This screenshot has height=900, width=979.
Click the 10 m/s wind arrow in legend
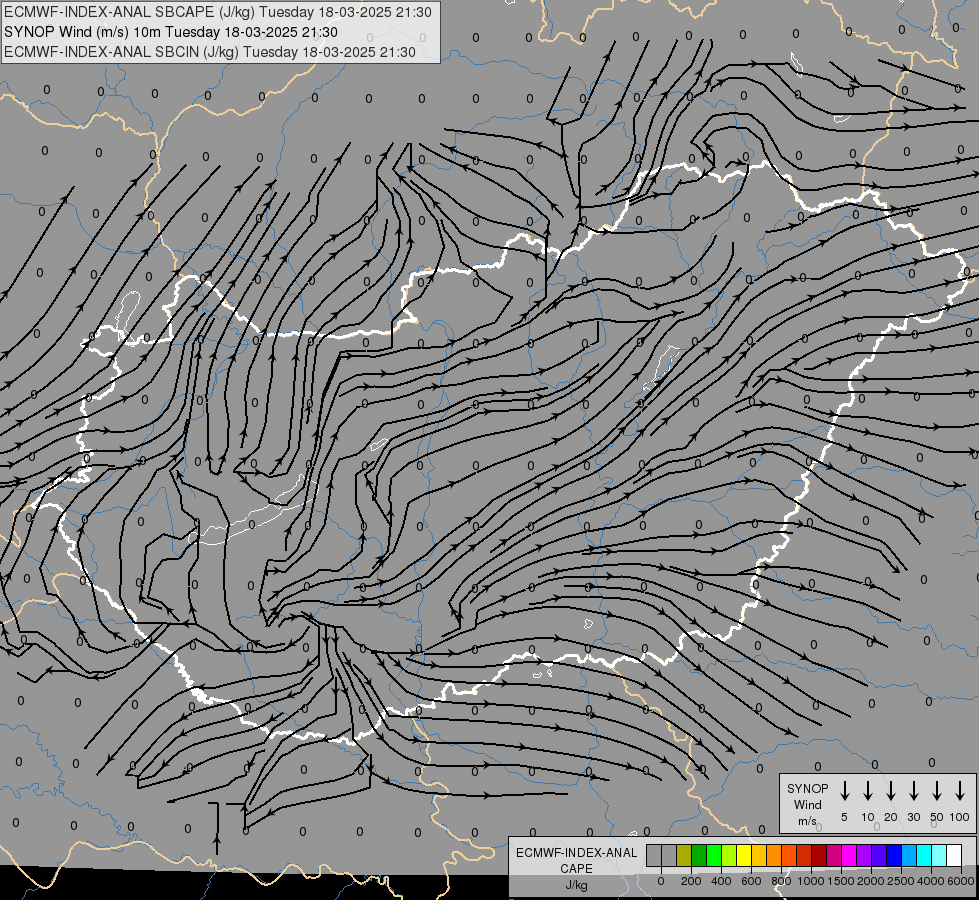click(867, 791)
